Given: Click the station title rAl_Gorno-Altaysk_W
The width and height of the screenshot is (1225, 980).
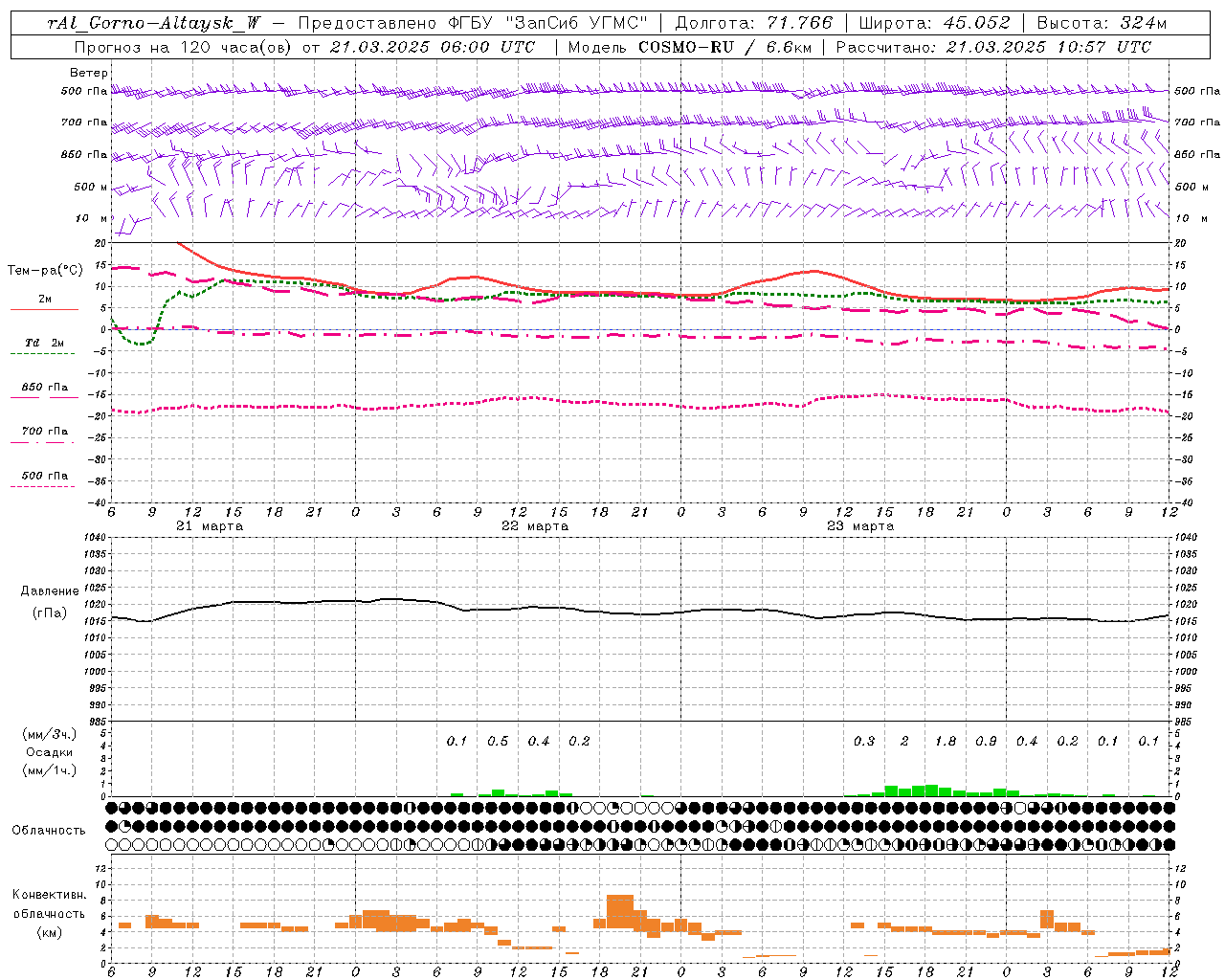Looking at the screenshot, I should (x=154, y=23).
